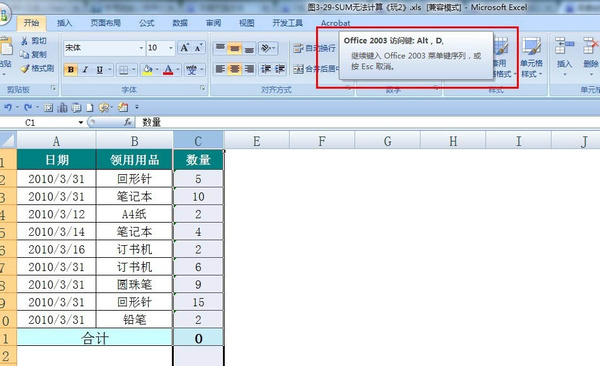The image size is (600, 366).
Task: Click the Increase Font Size icon
Action: pyautogui.click(x=185, y=48)
